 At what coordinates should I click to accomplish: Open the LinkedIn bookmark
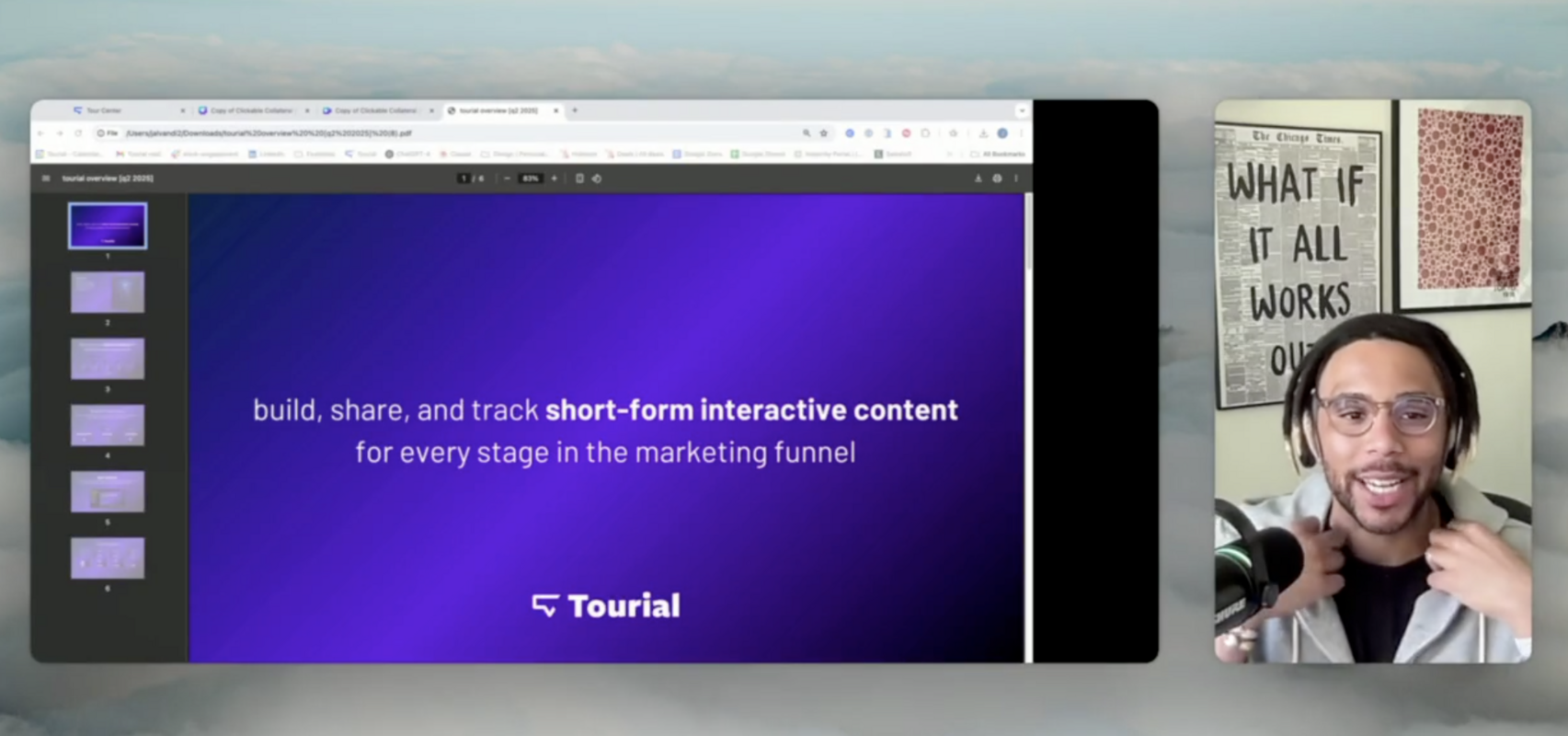point(267,154)
